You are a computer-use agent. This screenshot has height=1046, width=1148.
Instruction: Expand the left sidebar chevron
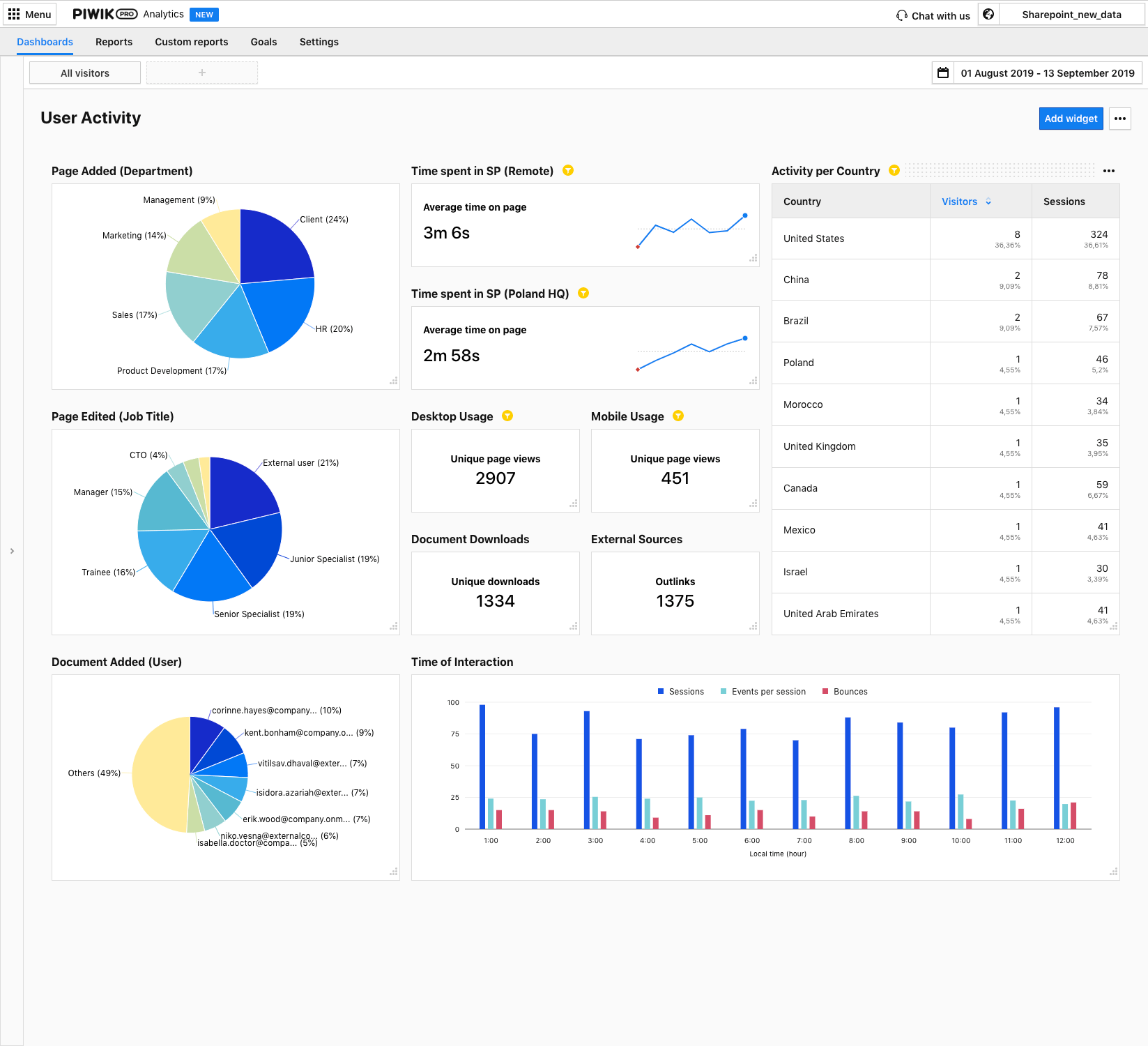point(12,551)
